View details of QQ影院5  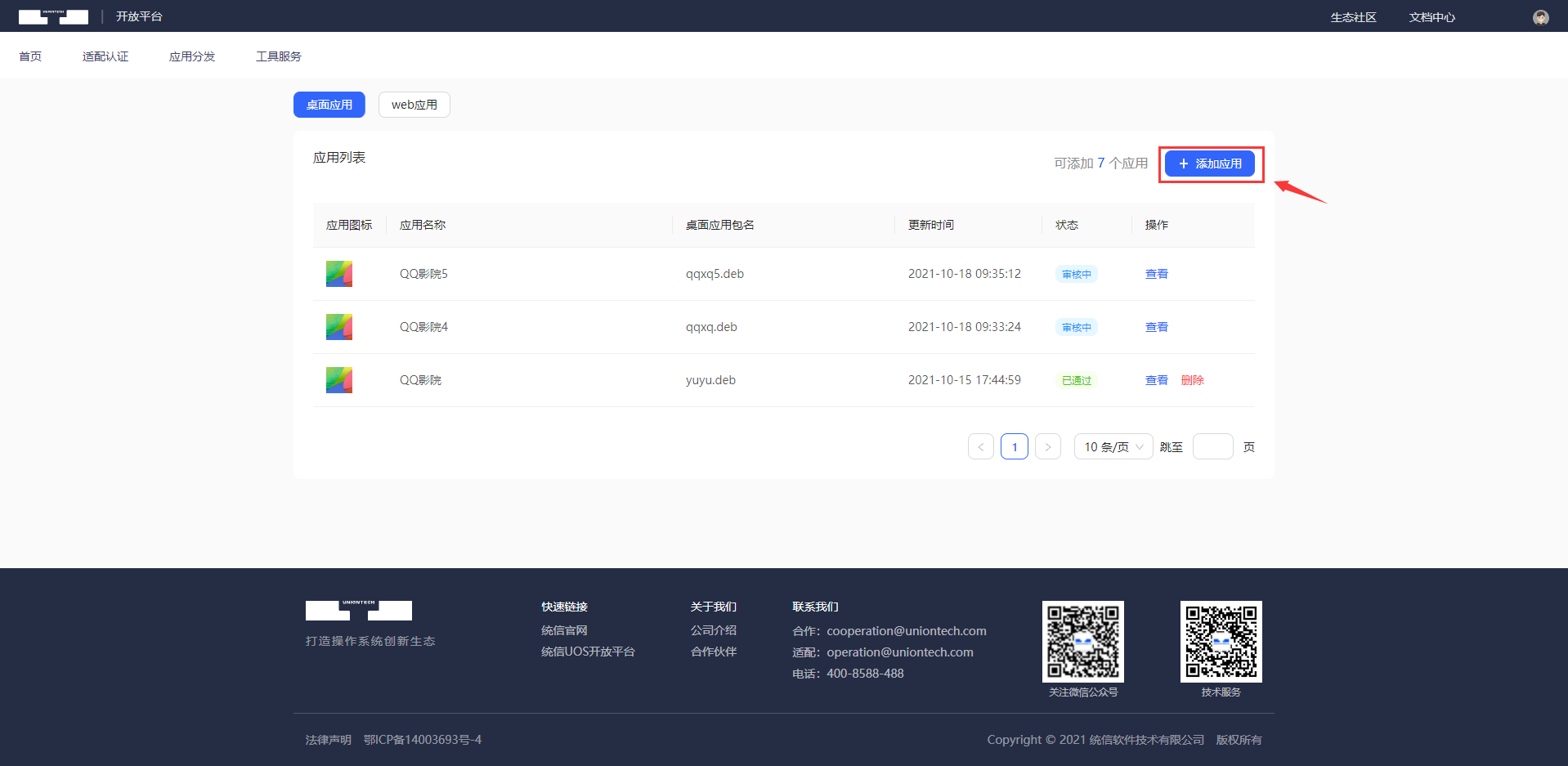(1156, 274)
